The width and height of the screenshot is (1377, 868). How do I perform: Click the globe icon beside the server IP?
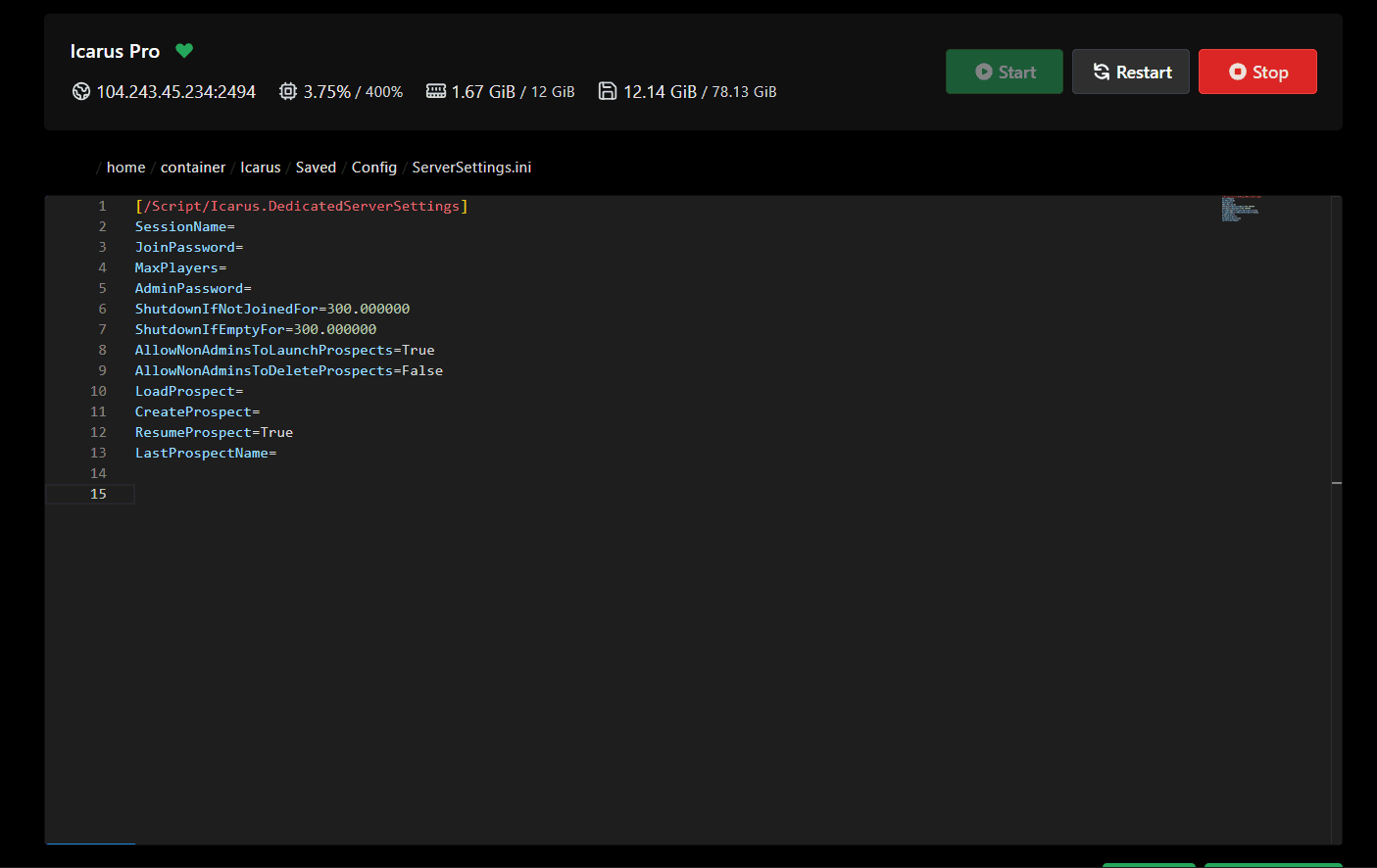[x=79, y=91]
